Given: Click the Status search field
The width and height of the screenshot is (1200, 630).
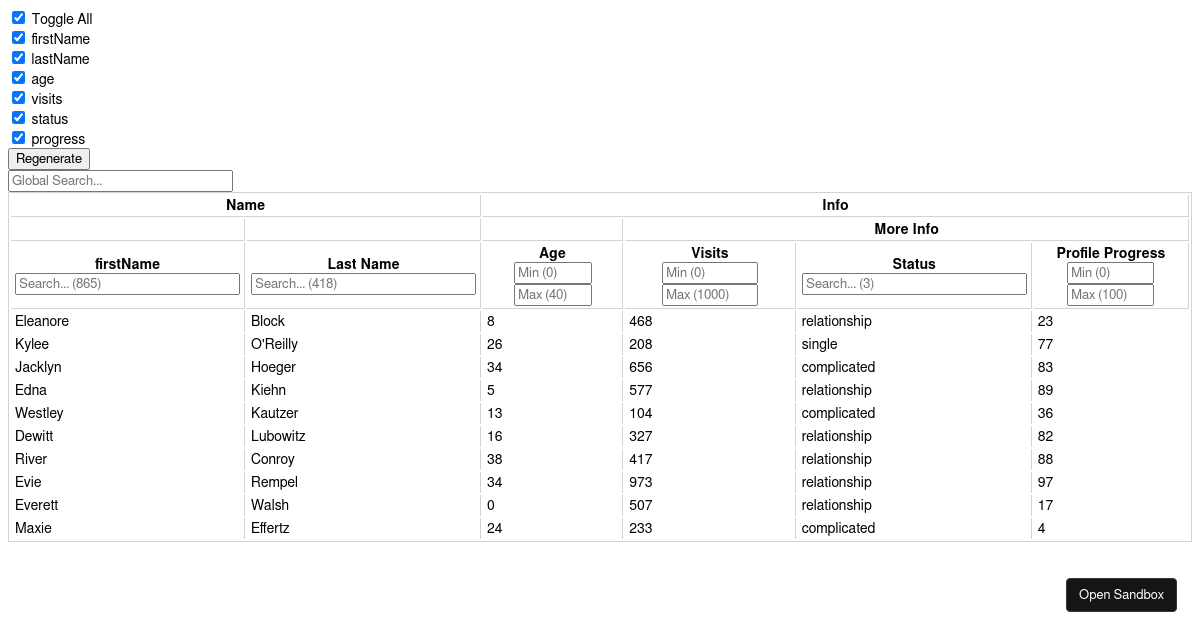Looking at the screenshot, I should [x=913, y=283].
